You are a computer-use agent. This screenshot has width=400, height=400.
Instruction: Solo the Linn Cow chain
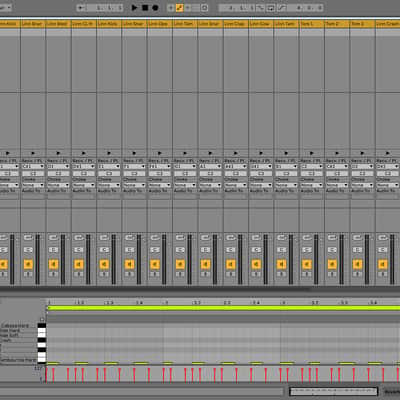coord(256,274)
